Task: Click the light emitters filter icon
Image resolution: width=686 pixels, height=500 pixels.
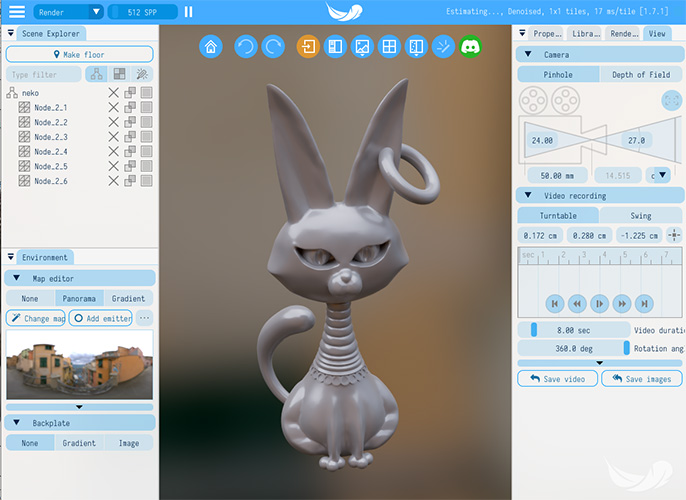Action: tap(143, 74)
